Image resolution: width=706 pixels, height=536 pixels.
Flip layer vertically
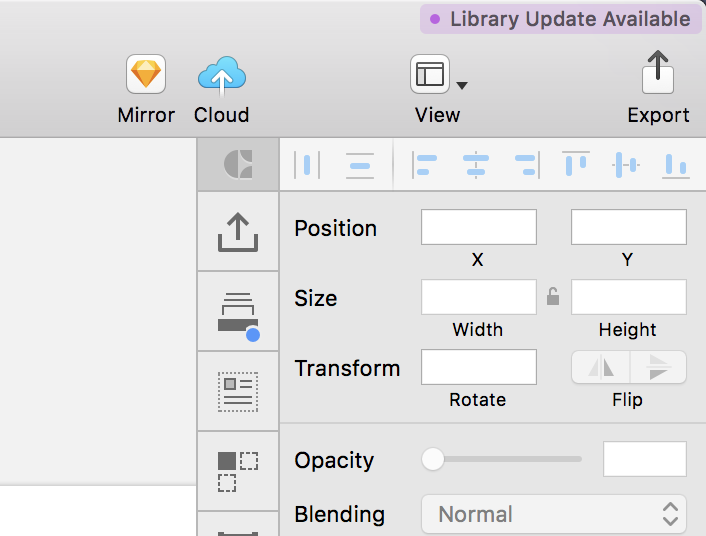point(658,367)
